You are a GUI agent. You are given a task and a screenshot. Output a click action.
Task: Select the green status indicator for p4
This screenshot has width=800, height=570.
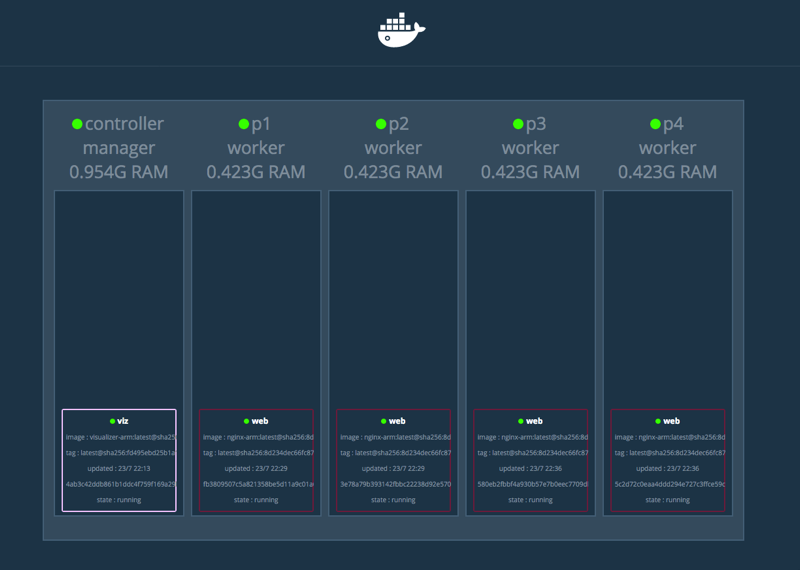(x=654, y=124)
